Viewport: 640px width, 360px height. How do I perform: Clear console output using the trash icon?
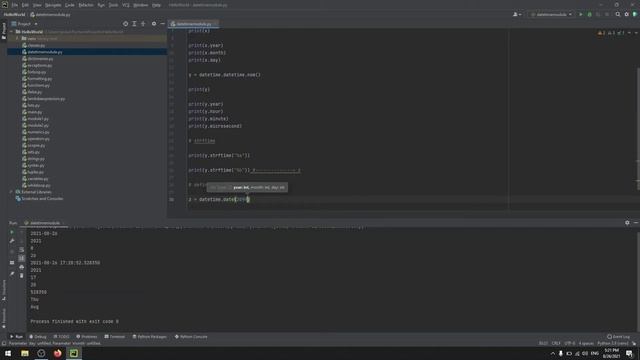[x=22, y=276]
